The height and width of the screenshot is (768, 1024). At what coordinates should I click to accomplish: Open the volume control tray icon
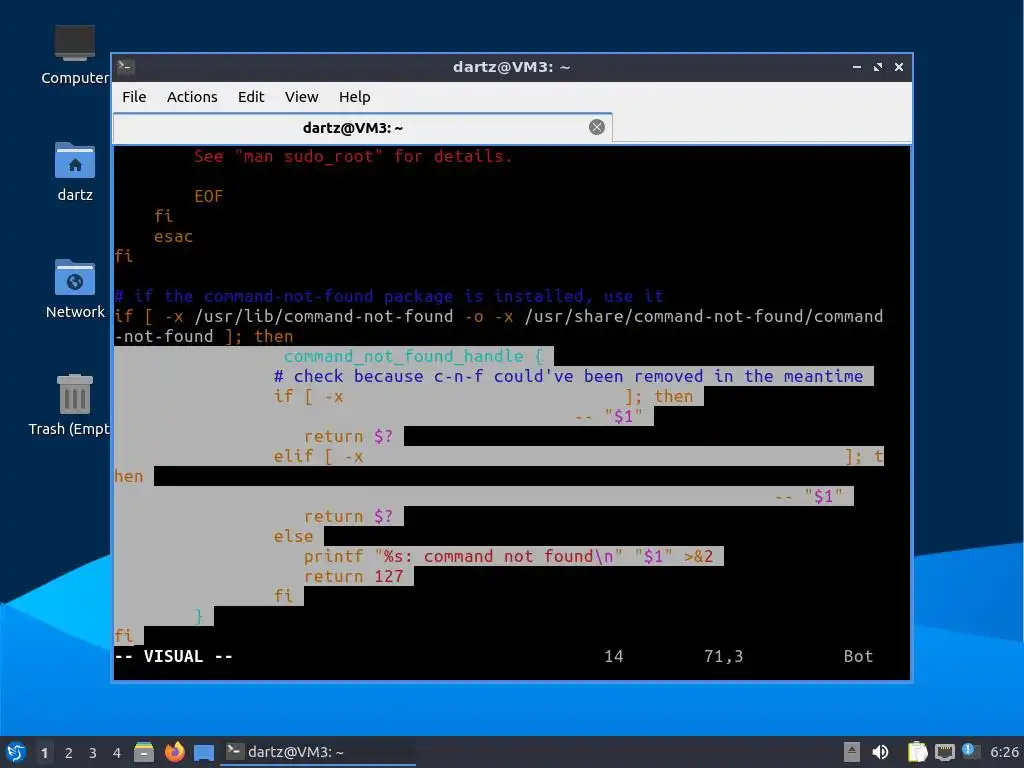click(x=880, y=752)
